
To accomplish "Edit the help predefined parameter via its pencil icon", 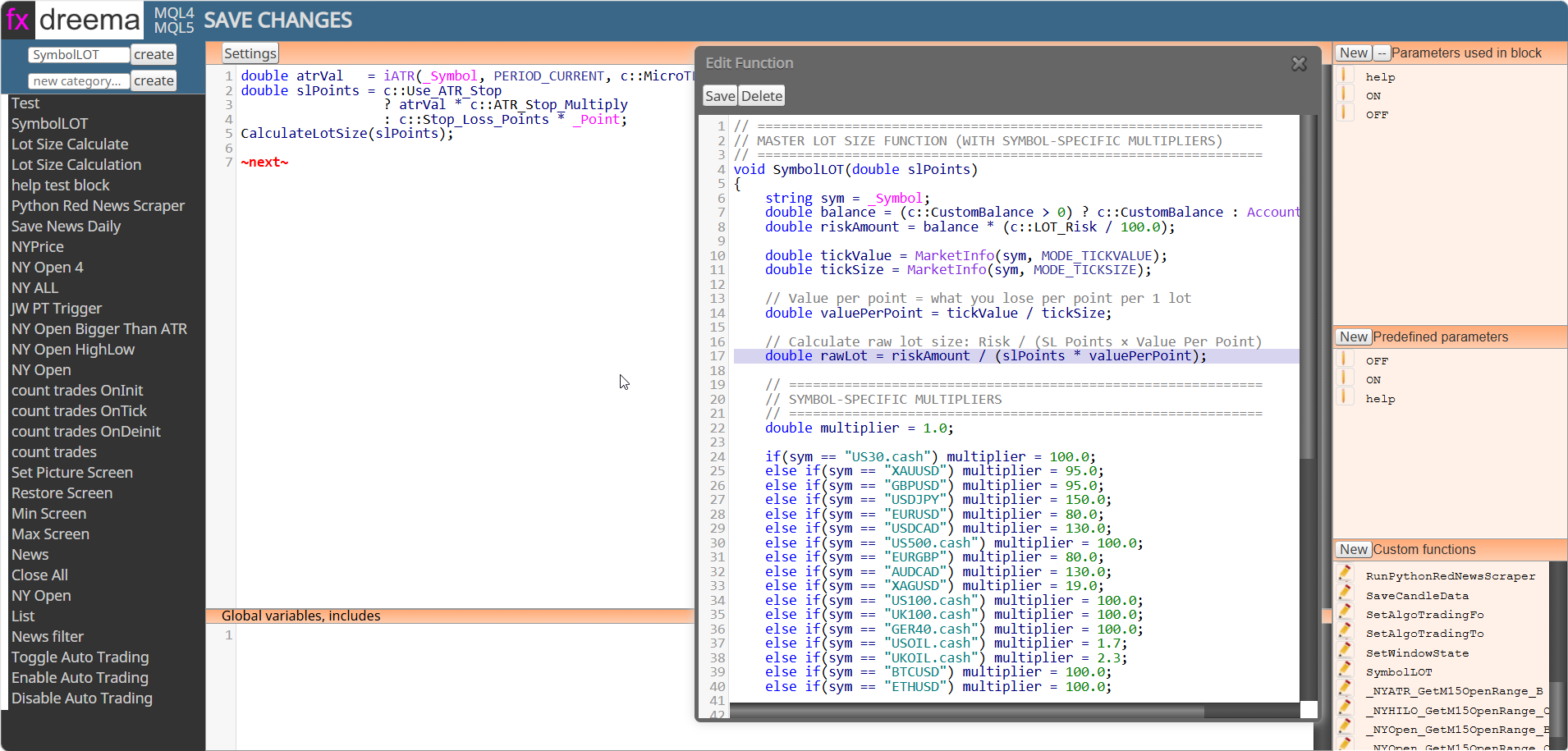I will tap(1345, 397).
